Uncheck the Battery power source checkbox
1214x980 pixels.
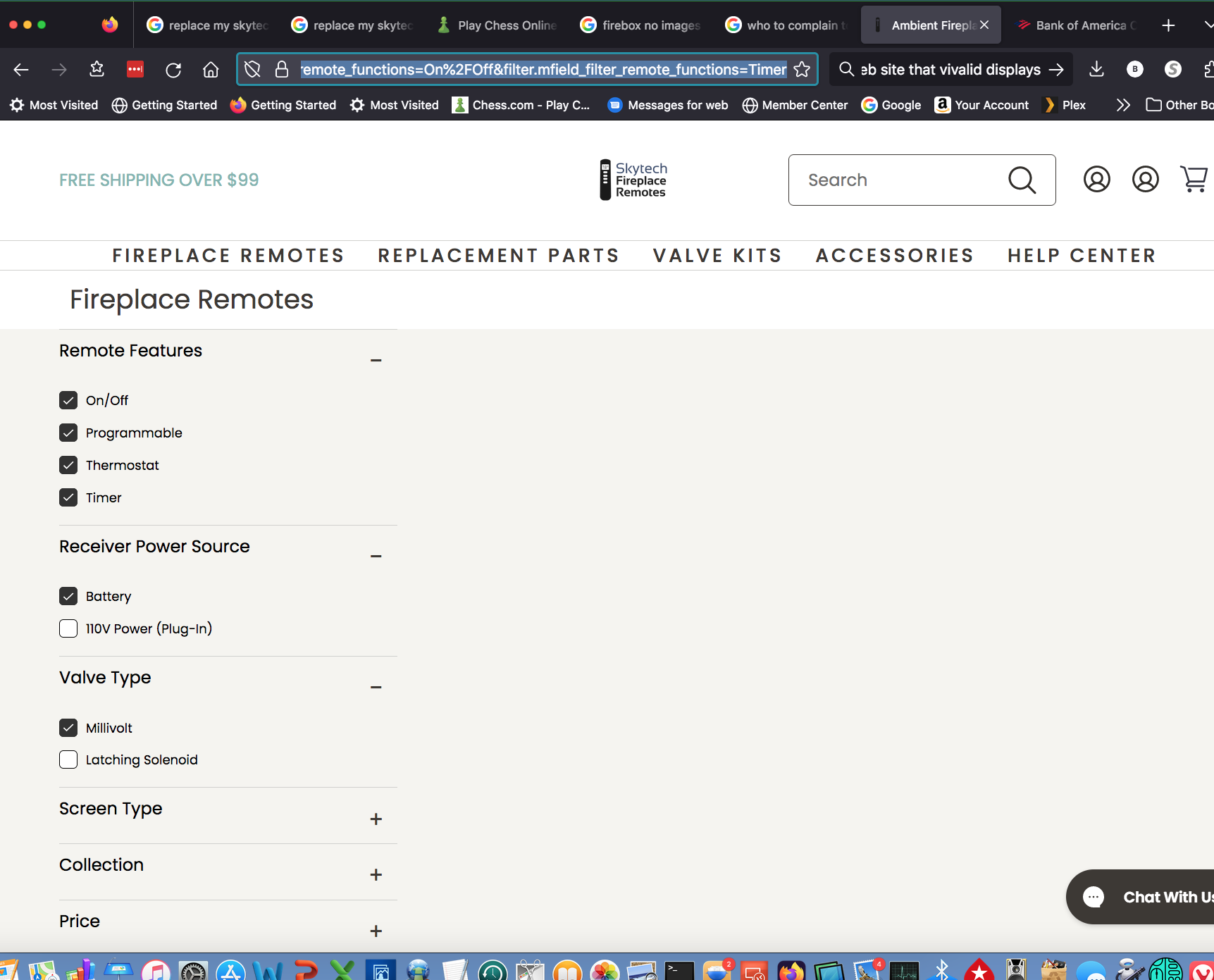68,596
